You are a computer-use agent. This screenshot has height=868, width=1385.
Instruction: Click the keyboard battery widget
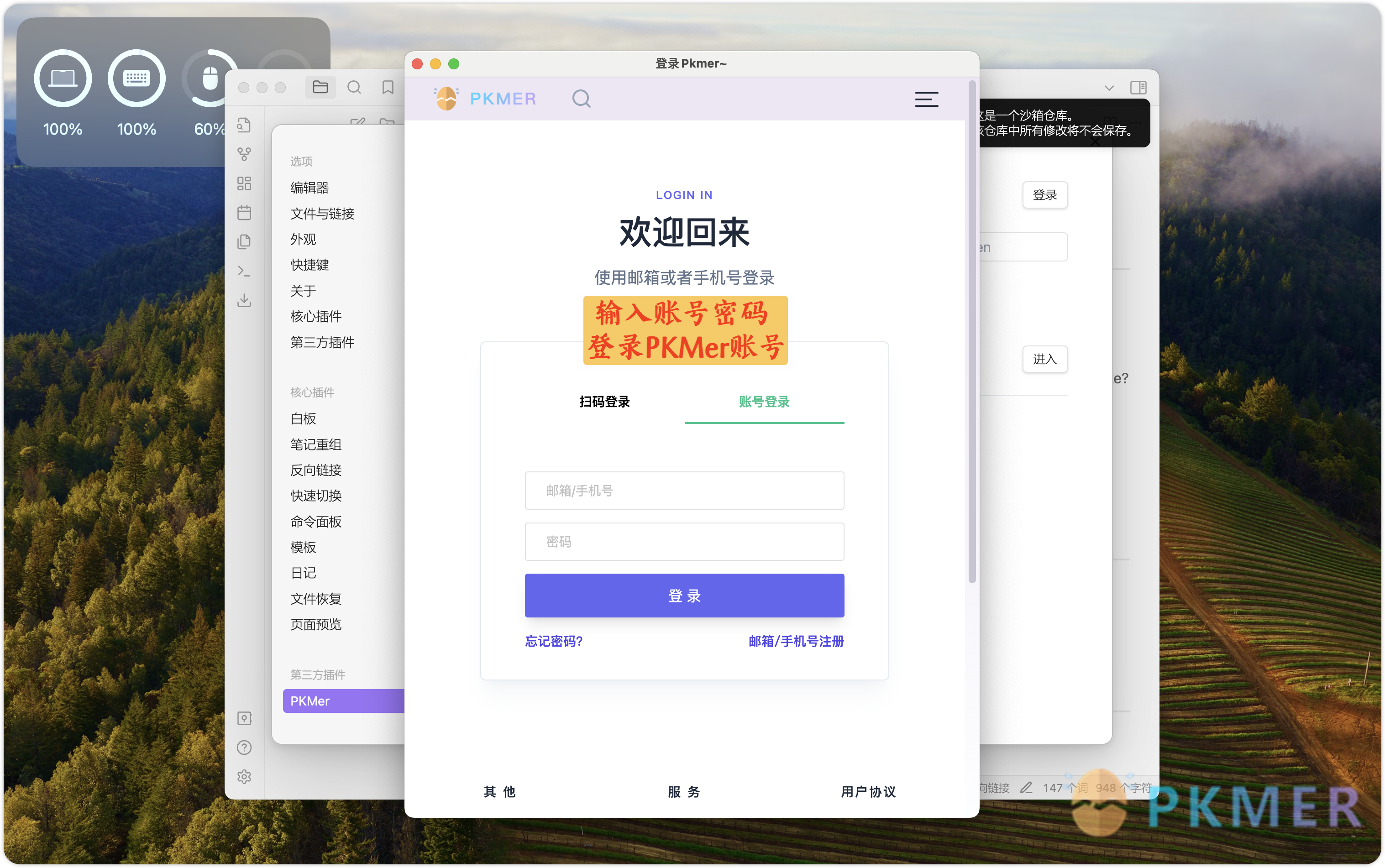136,78
